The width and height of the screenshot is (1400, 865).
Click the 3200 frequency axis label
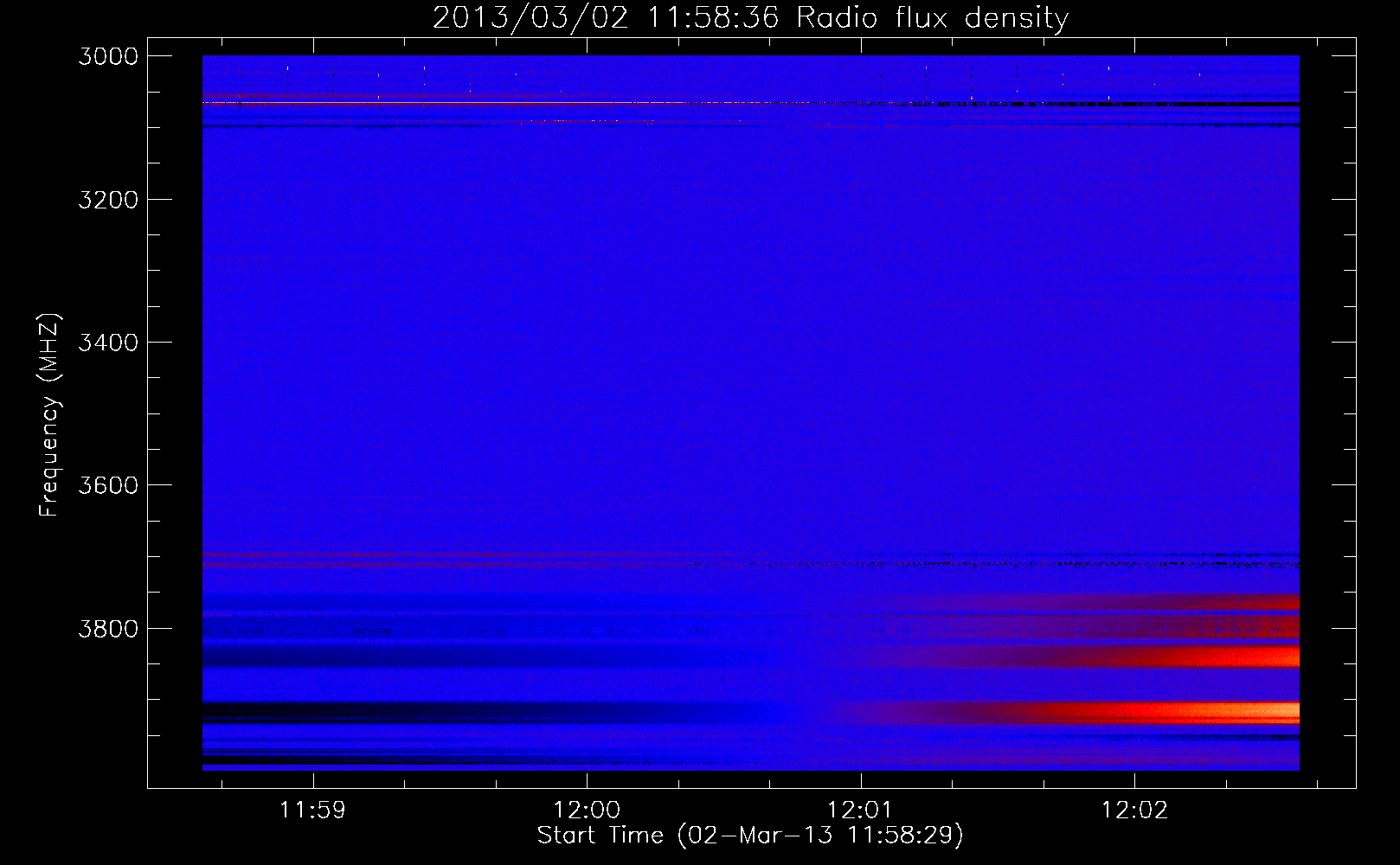tap(108, 200)
